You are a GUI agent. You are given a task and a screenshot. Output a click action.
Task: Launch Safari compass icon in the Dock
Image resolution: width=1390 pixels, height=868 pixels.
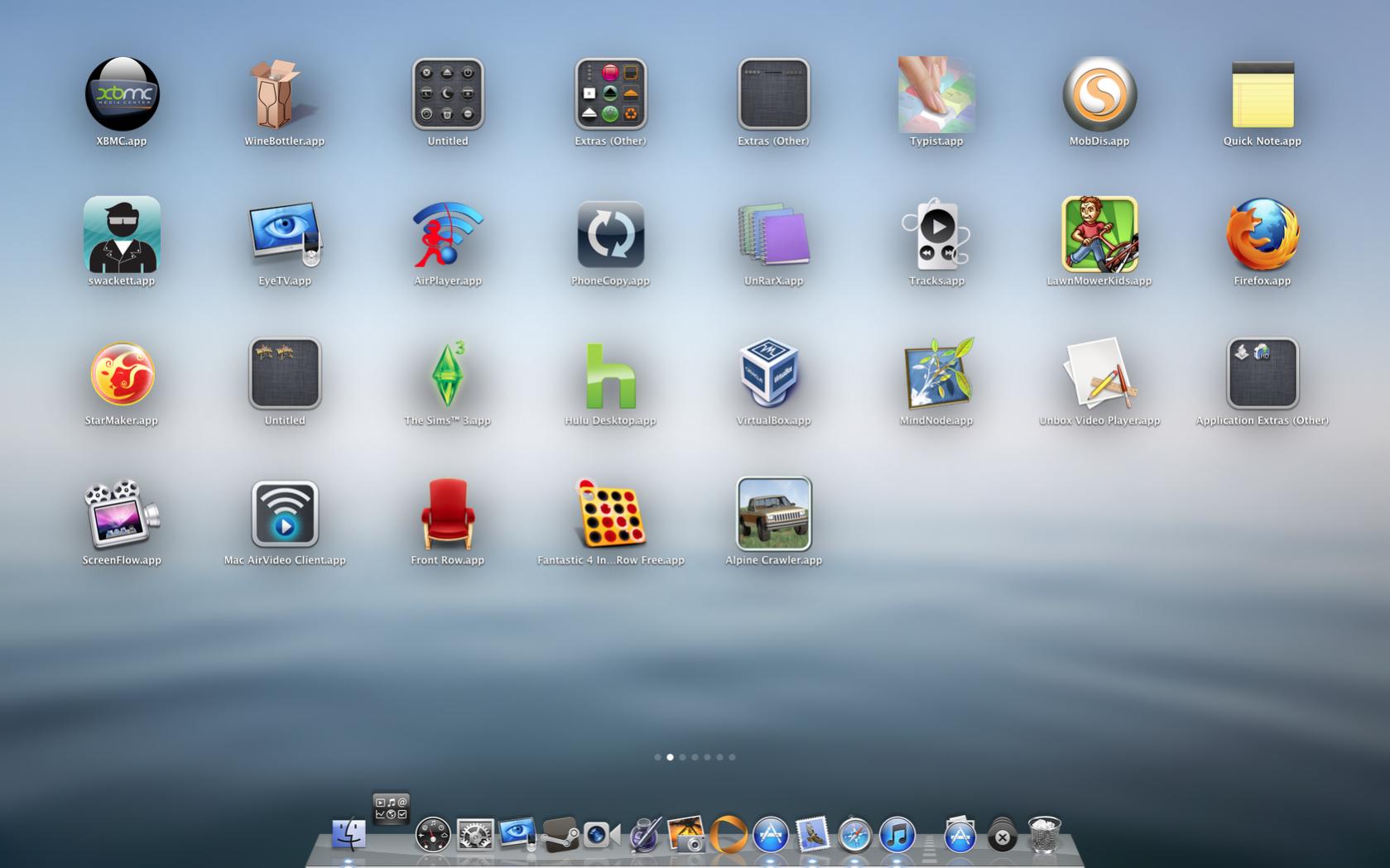coord(854,834)
